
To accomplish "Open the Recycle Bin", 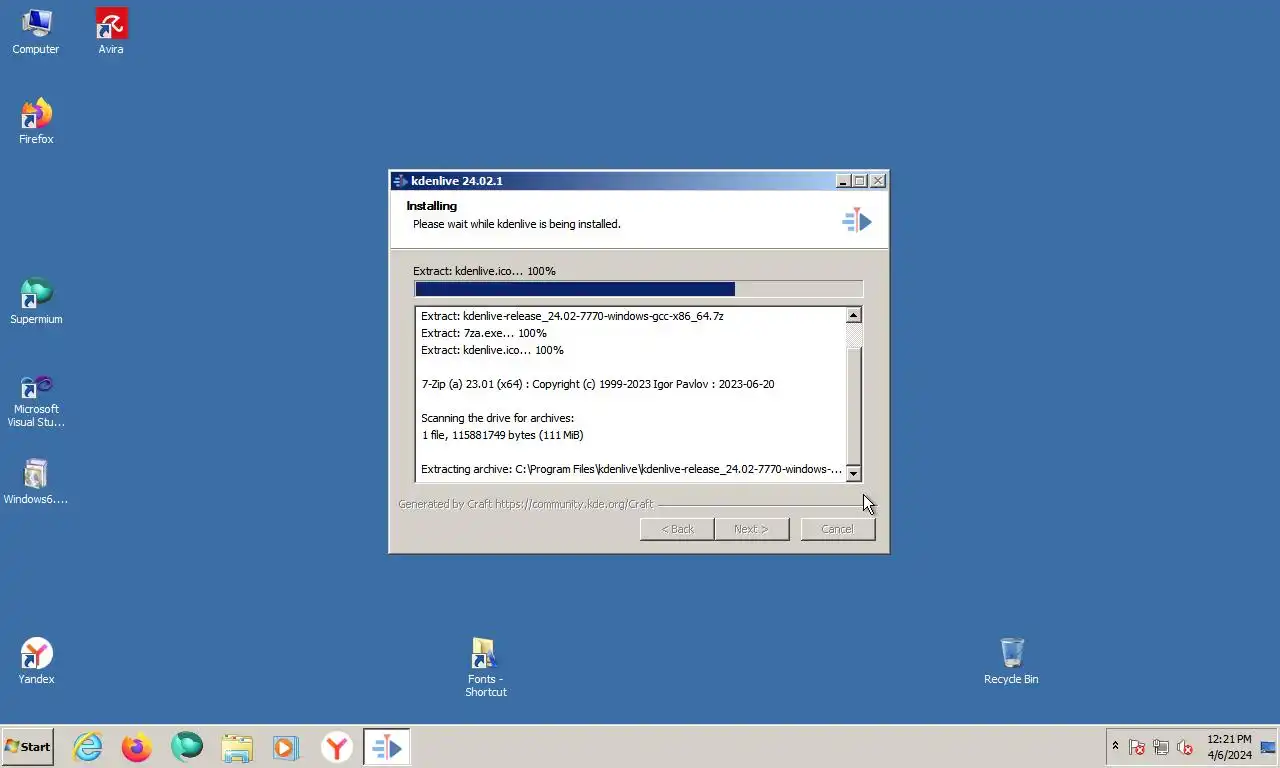I will [x=1011, y=662].
